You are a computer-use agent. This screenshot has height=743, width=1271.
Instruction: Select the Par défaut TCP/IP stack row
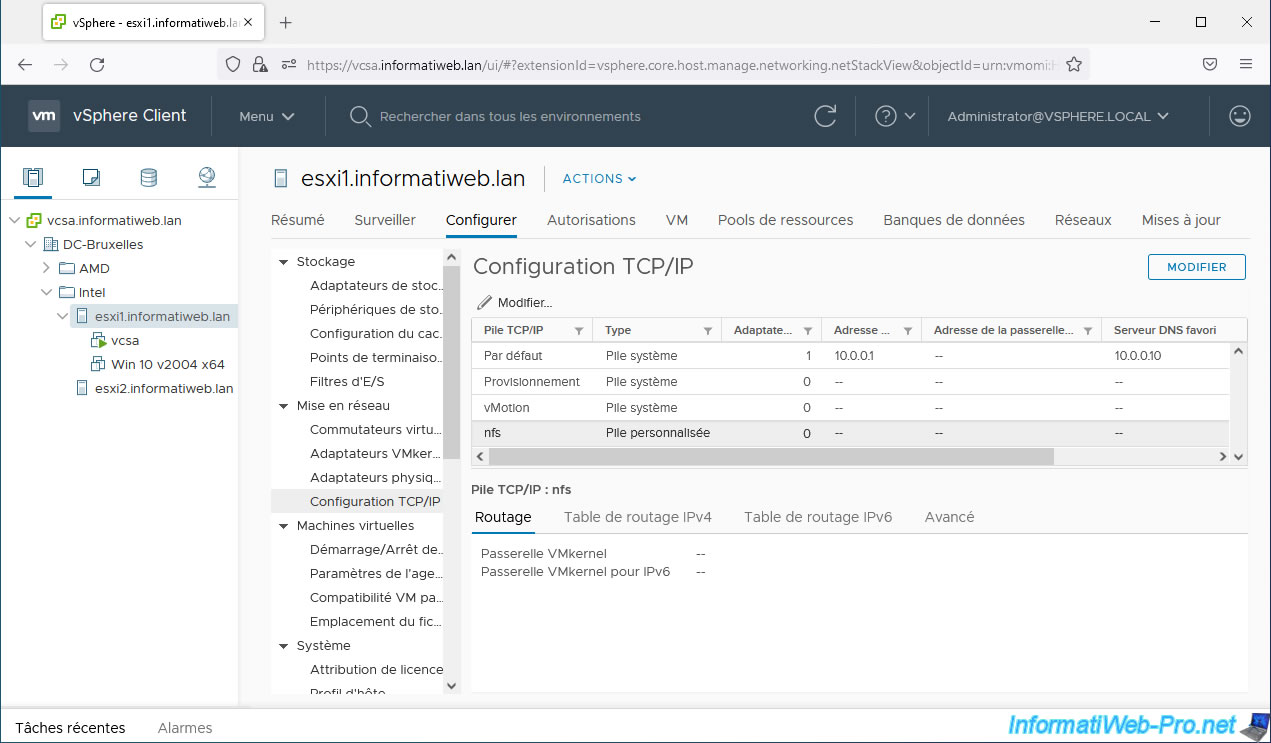(850, 355)
